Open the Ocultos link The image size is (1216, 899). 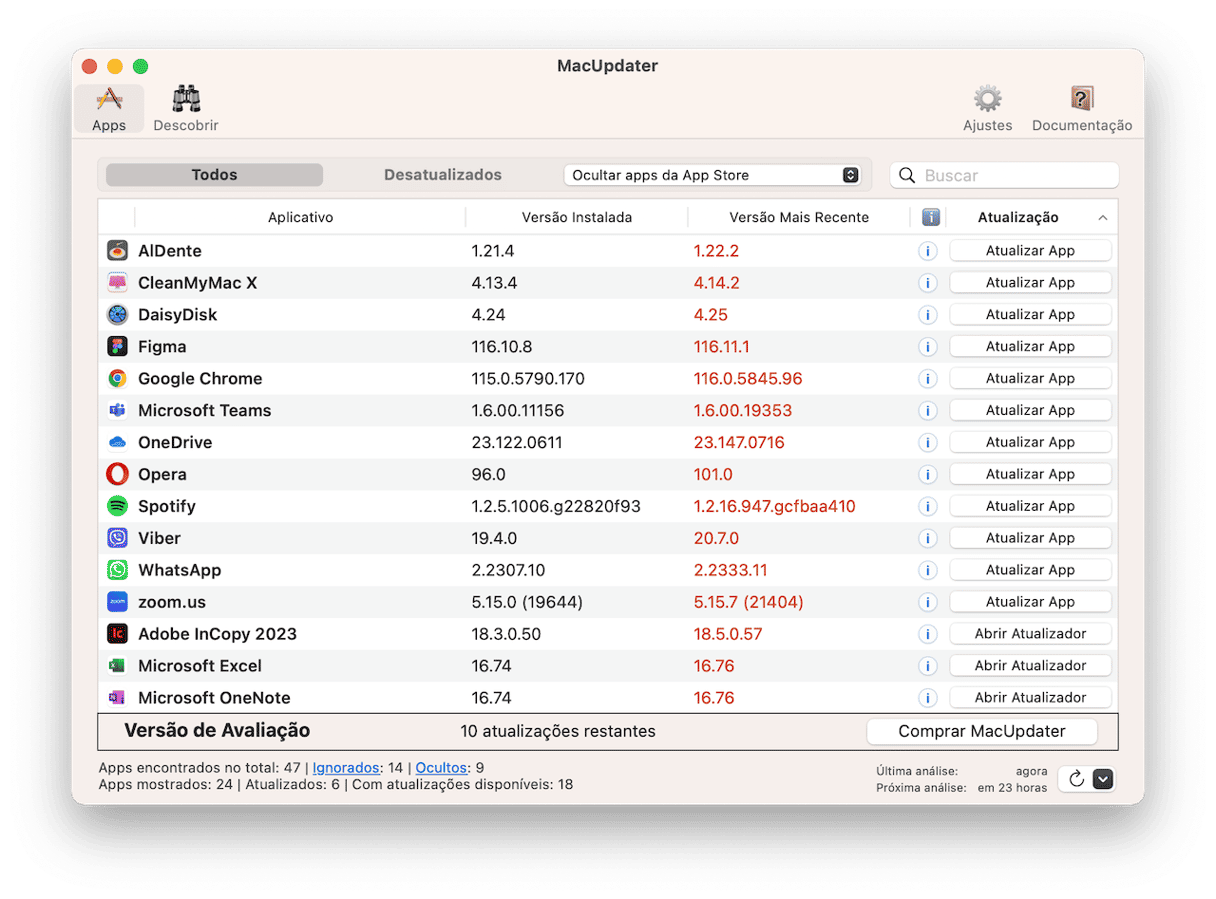point(442,768)
